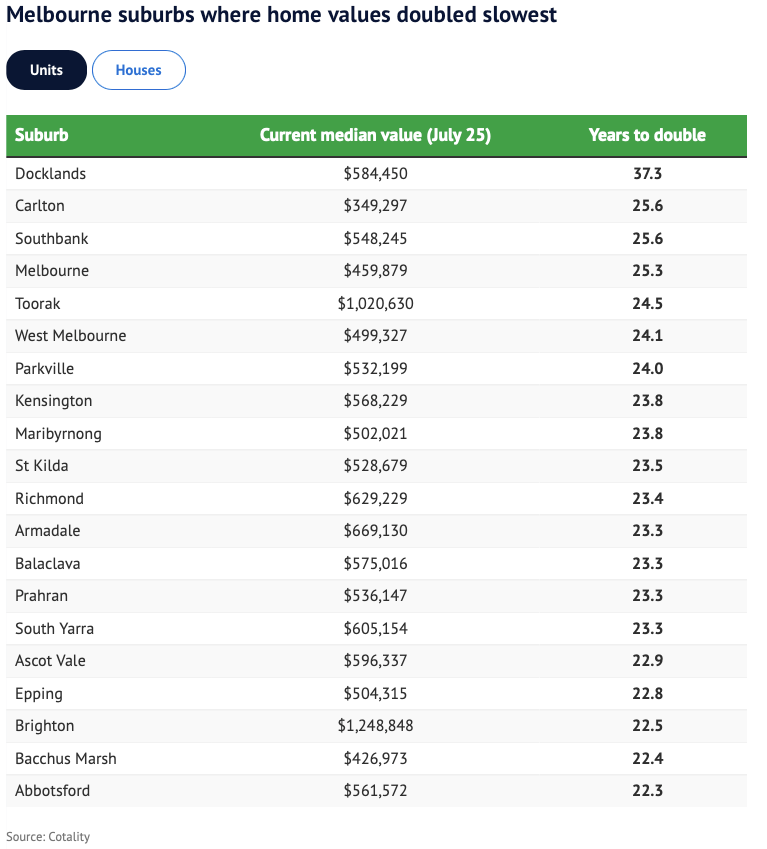767x849 pixels.
Task: Click the South Yarra suburb cell
Action: tap(55, 629)
